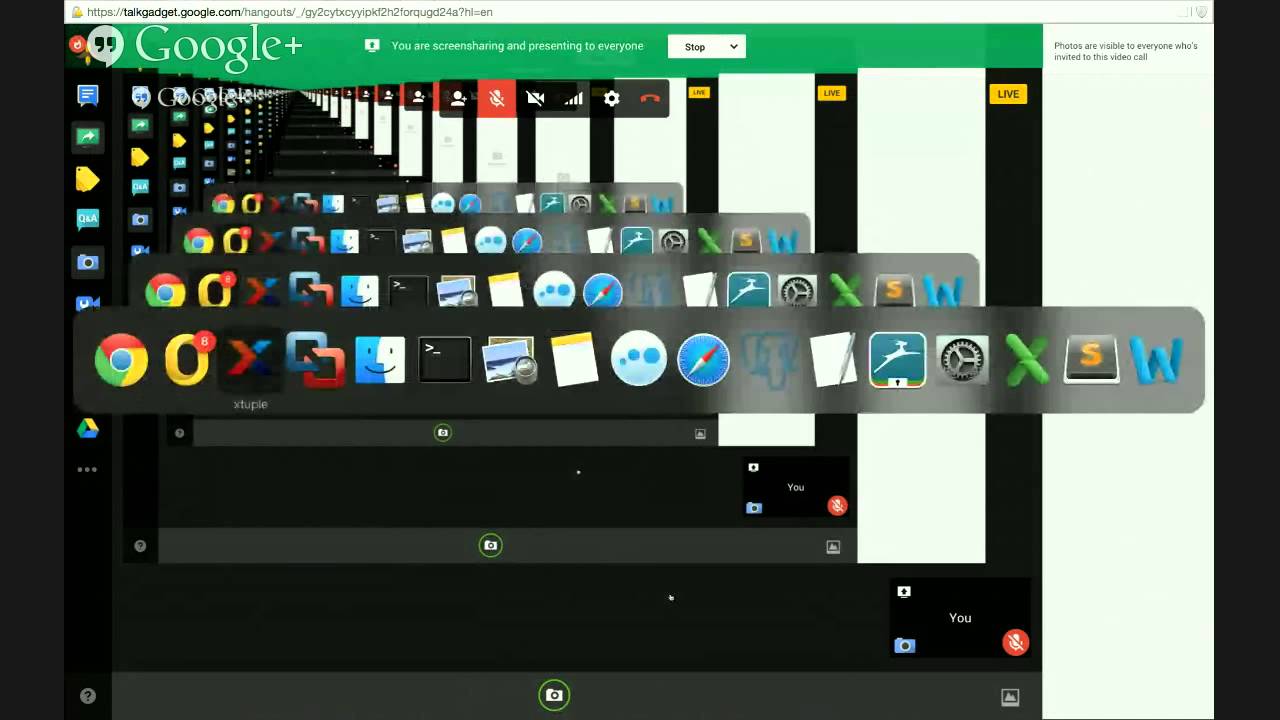Click 'You are screensharing and presenting' text
Screen dimensions: 1280x720
click(517, 46)
